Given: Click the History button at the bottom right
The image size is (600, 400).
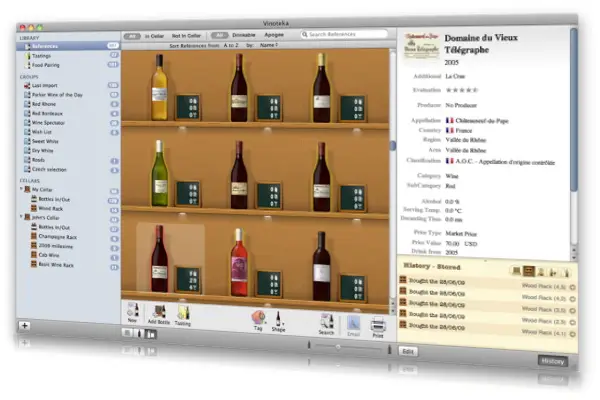Looking at the screenshot, I should click(x=553, y=361).
